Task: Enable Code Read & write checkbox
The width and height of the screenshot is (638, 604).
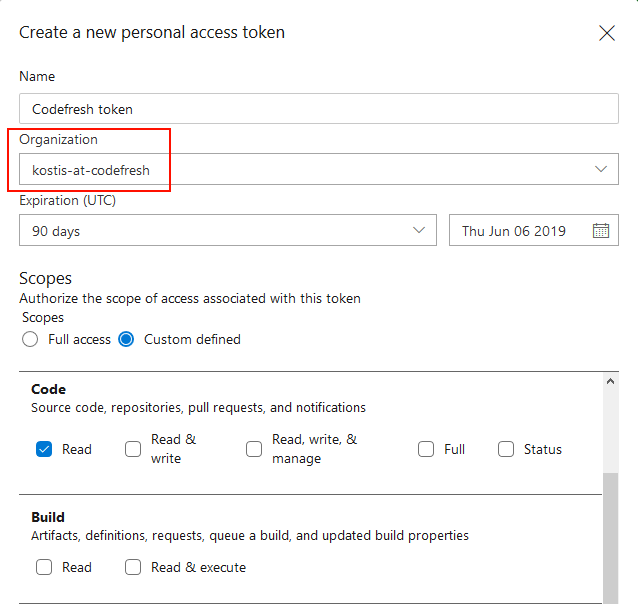Action: [x=133, y=449]
